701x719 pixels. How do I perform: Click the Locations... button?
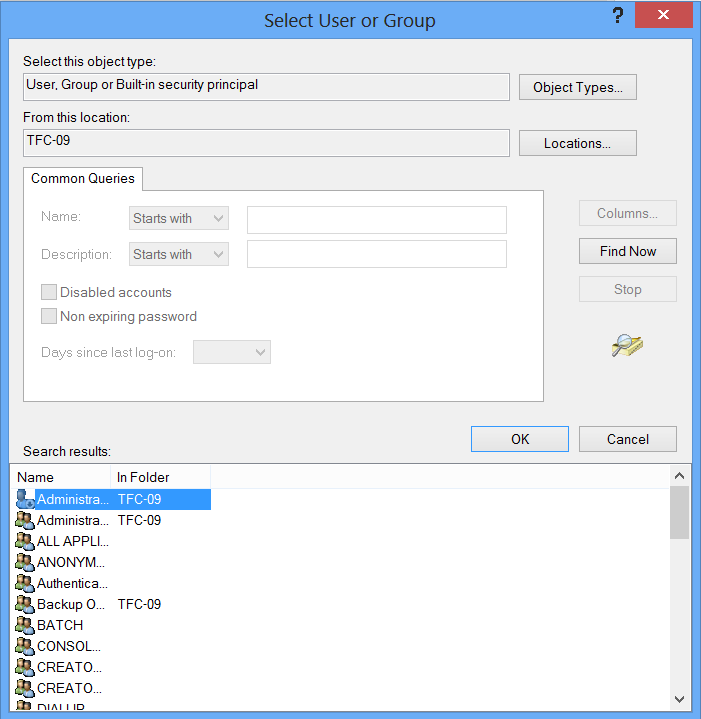click(x=578, y=143)
